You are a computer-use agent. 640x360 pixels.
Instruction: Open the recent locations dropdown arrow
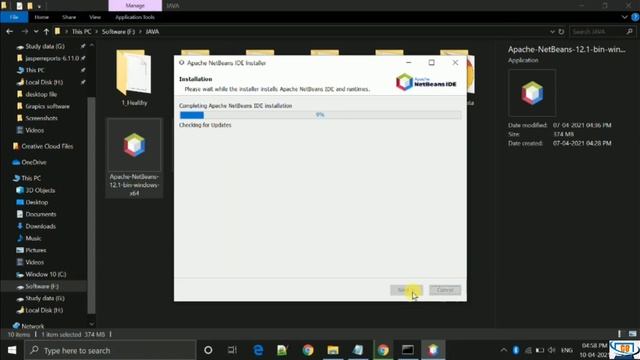point(36,31)
